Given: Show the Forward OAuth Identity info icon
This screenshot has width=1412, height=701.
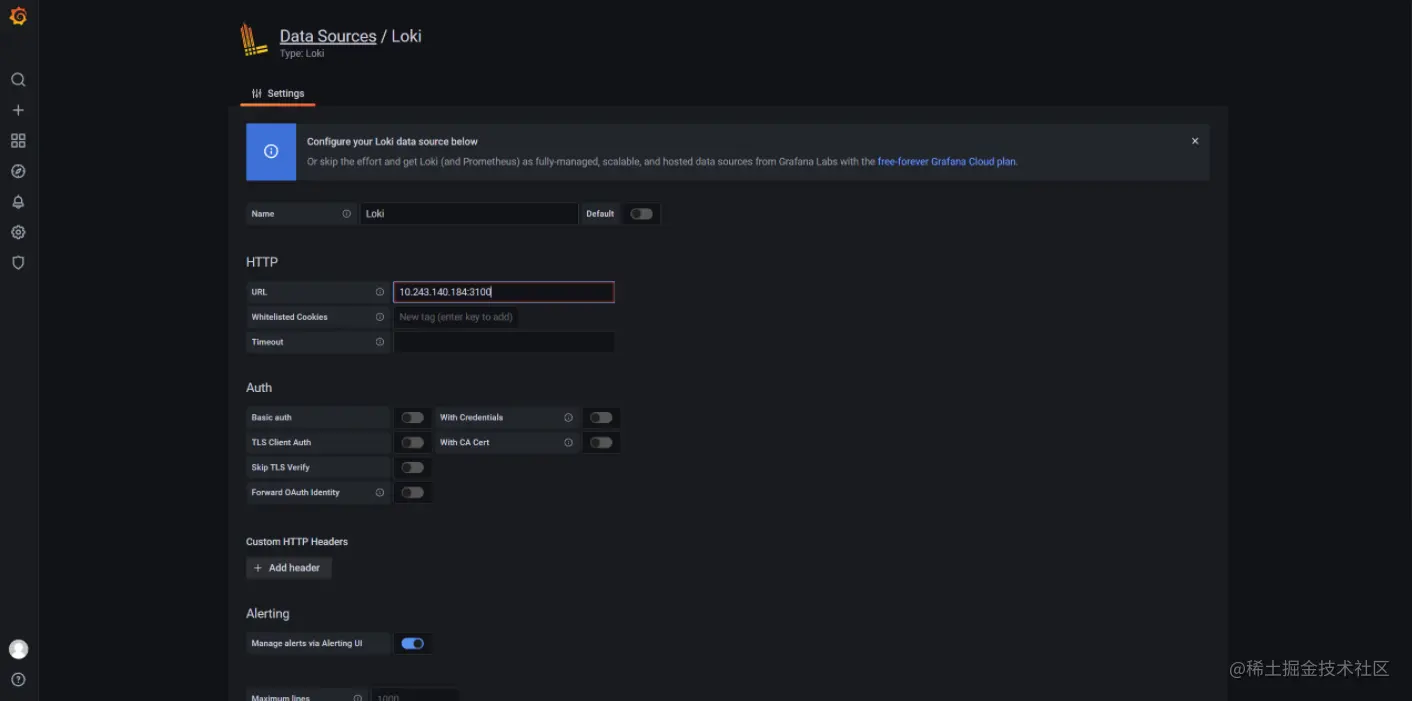Looking at the screenshot, I should tap(380, 493).
